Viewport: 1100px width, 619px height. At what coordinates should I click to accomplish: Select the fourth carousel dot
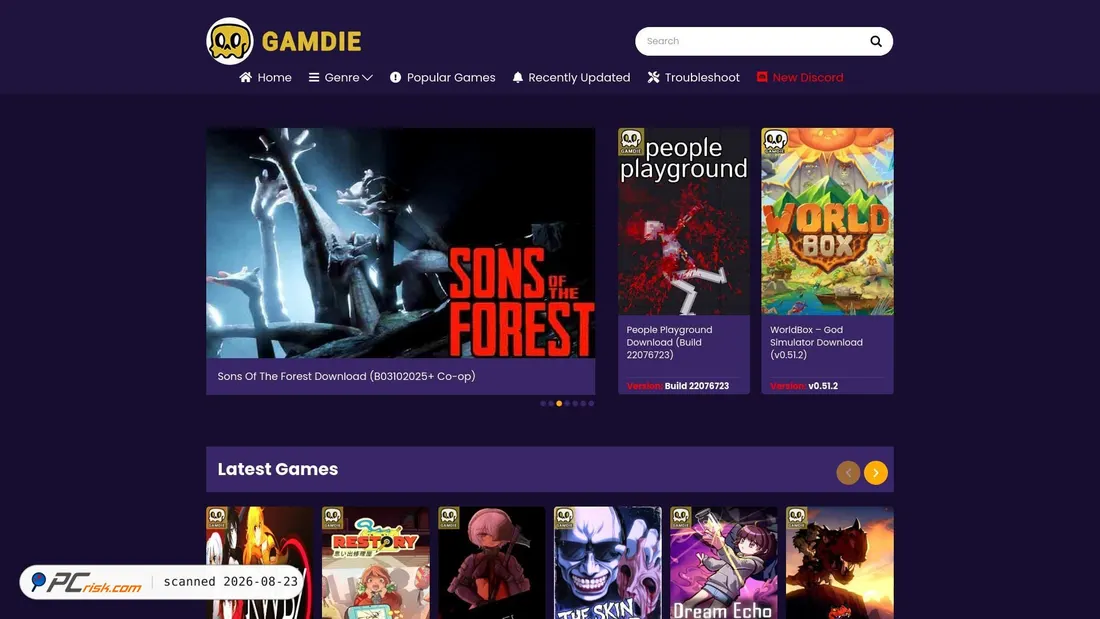pyautogui.click(x=567, y=404)
